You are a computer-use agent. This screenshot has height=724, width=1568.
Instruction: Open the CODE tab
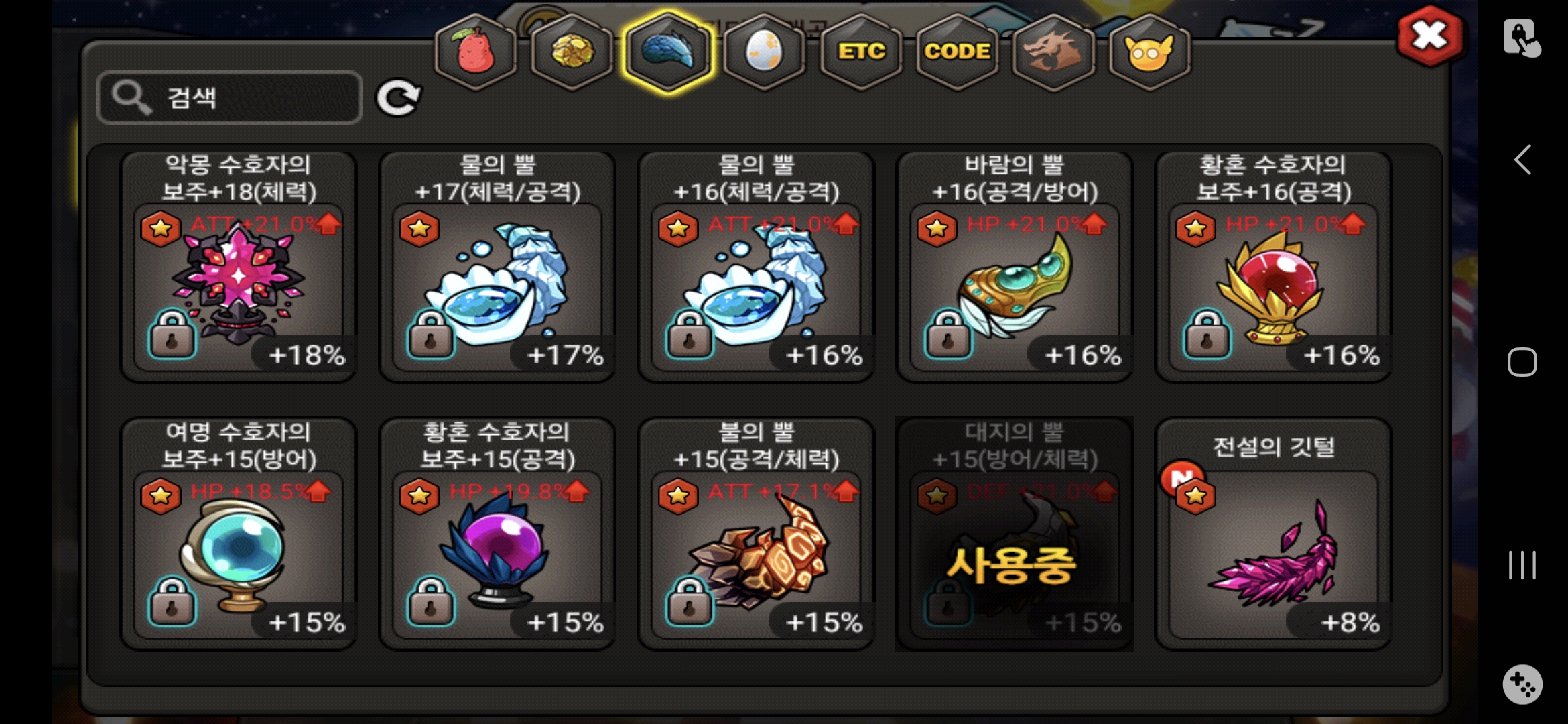pyautogui.click(x=958, y=52)
